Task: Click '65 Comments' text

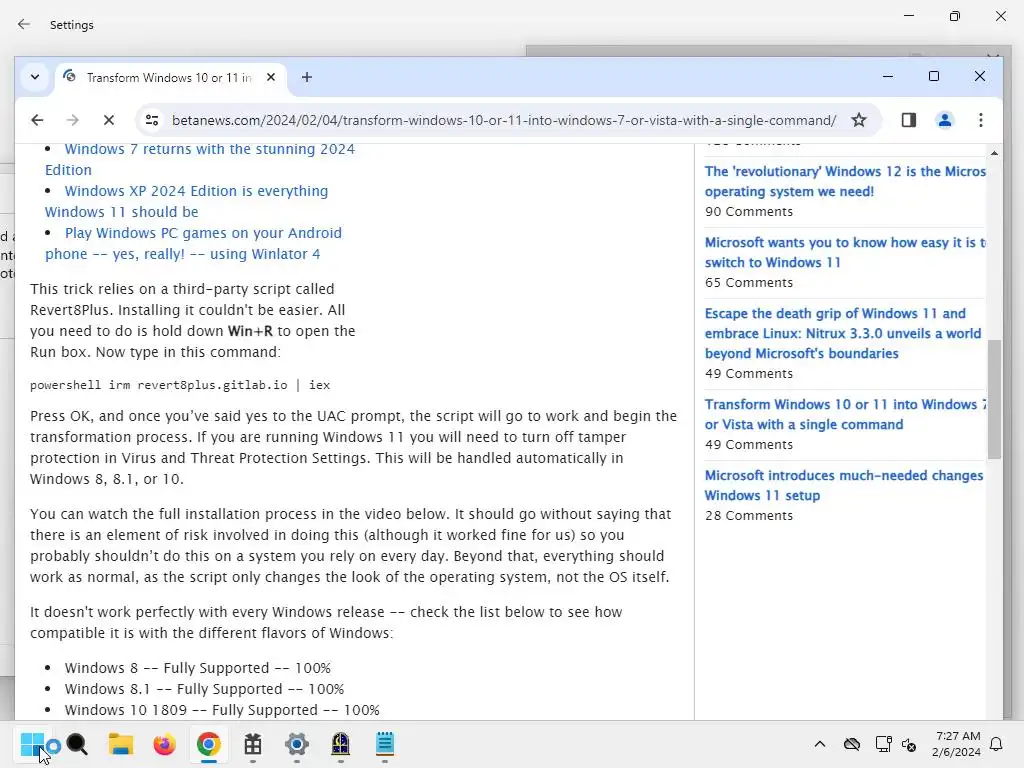Action: coord(748,283)
